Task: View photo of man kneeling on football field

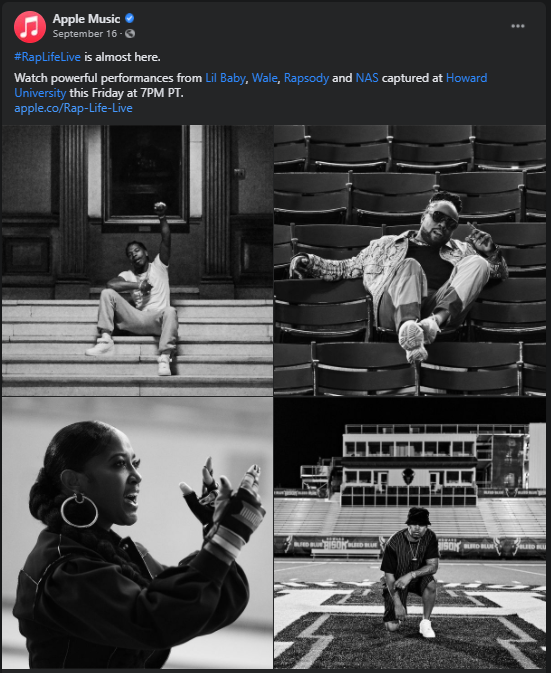Action: tap(410, 533)
